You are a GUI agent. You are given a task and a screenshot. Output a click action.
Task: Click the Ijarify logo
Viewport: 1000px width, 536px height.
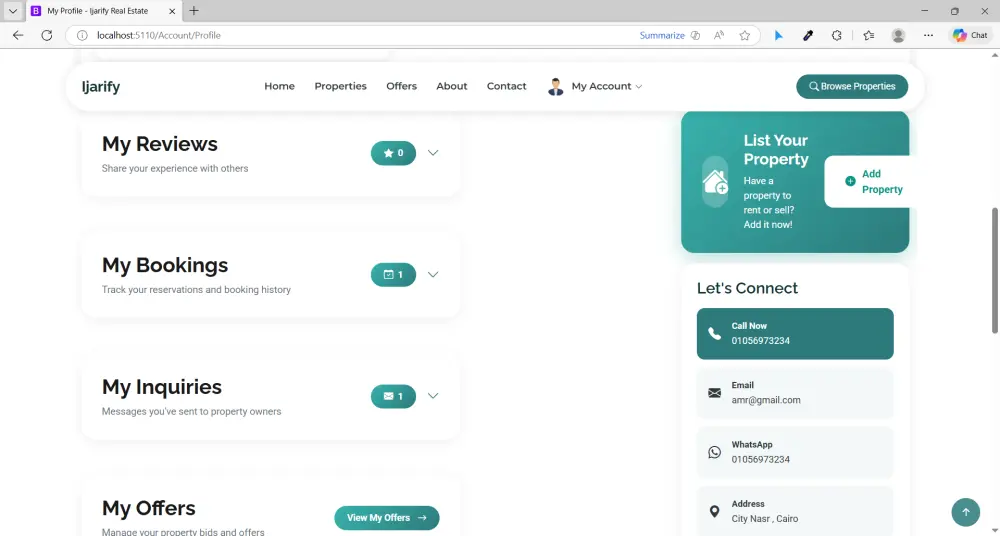[101, 87]
